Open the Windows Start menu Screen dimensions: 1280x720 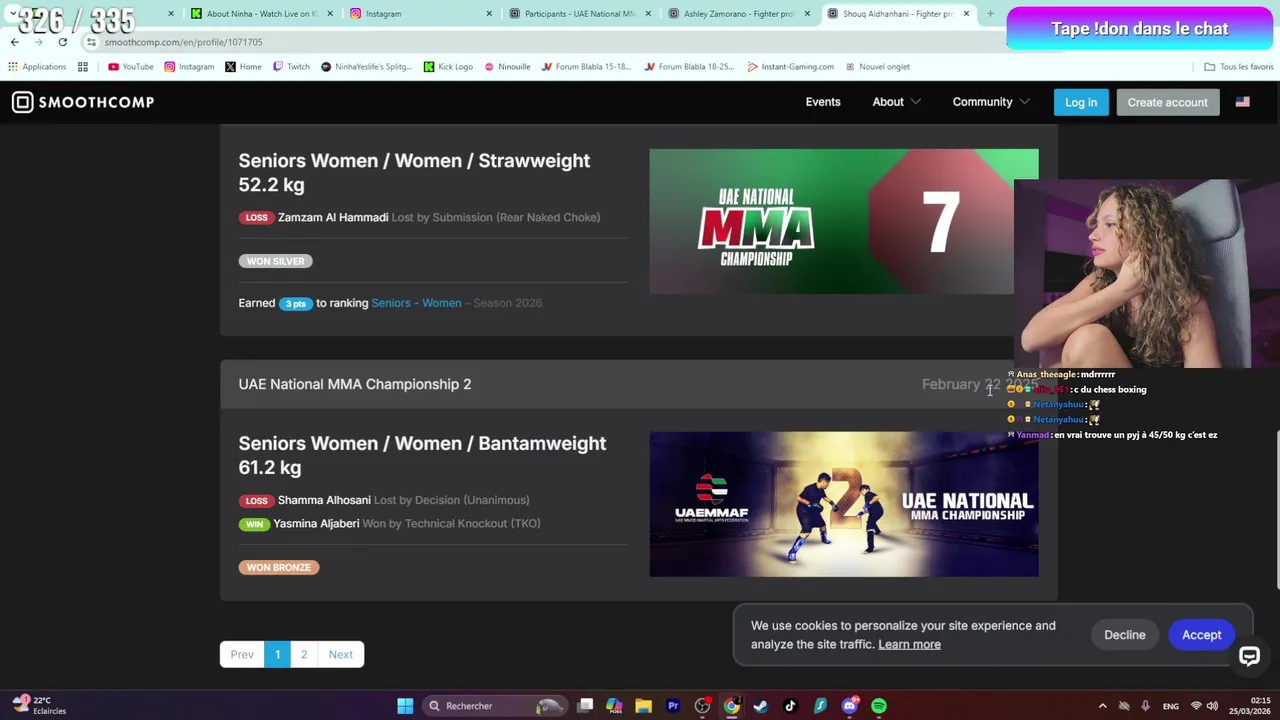pos(405,706)
